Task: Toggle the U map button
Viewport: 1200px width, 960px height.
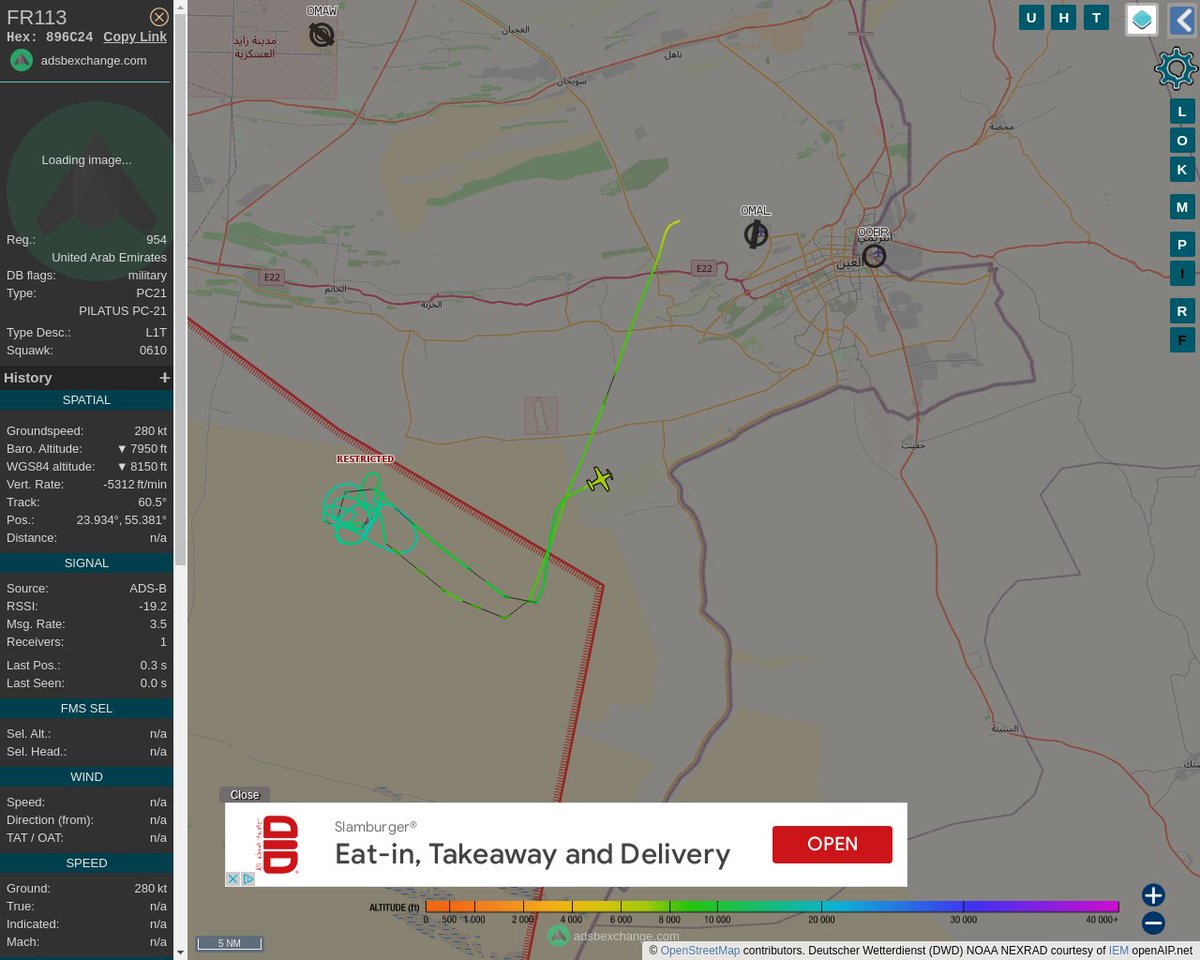Action: pyautogui.click(x=1031, y=17)
